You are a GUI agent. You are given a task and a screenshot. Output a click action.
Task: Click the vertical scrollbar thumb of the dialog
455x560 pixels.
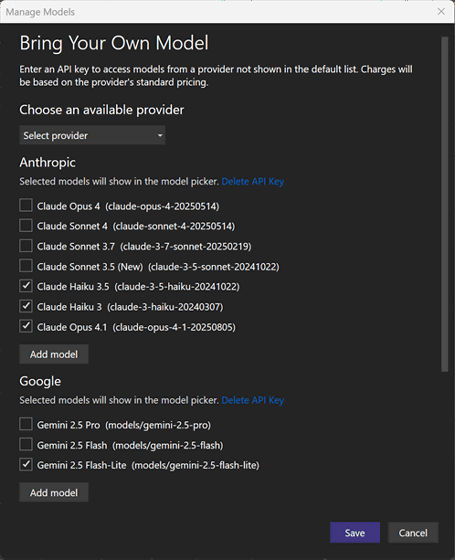coord(444,204)
